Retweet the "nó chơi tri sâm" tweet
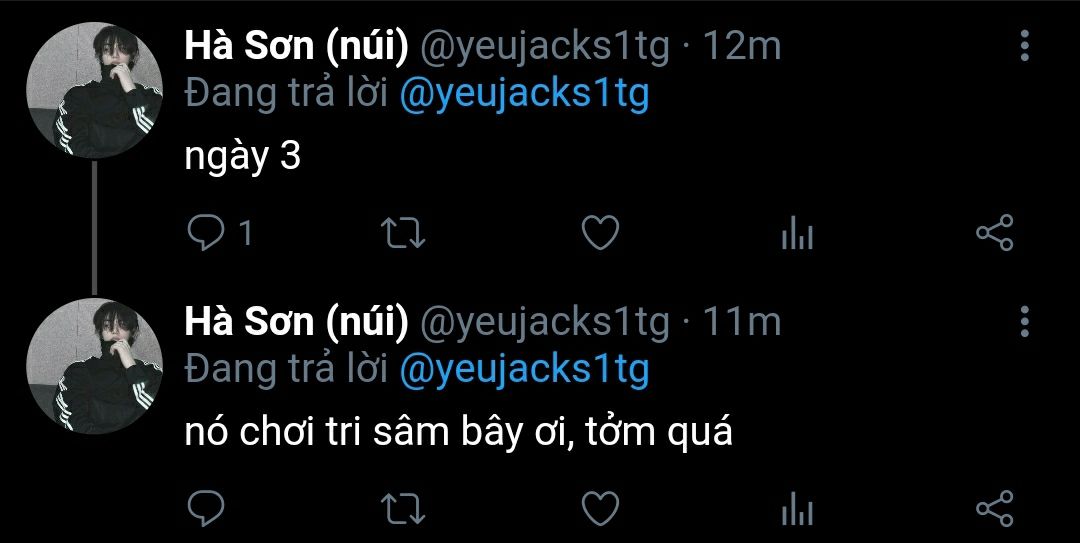The image size is (1080, 543). tap(405, 508)
